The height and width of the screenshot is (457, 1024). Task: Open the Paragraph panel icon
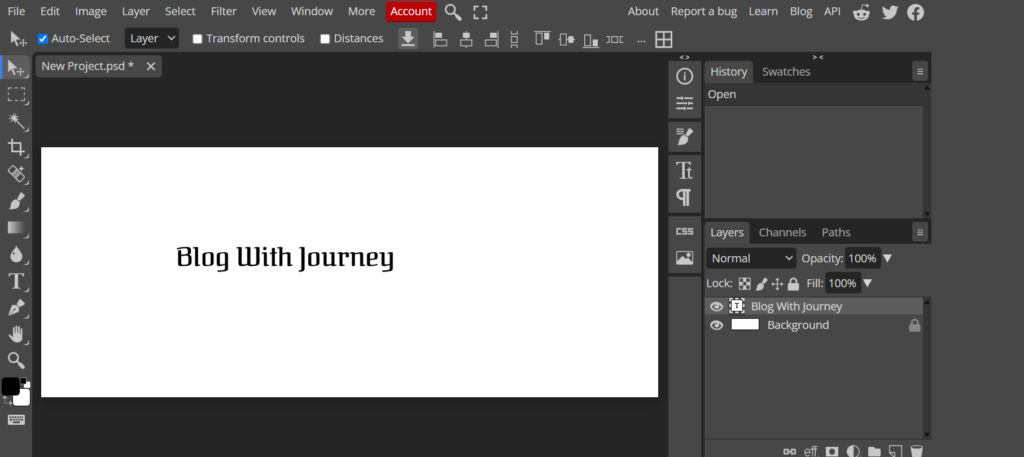pyautogui.click(x=684, y=197)
